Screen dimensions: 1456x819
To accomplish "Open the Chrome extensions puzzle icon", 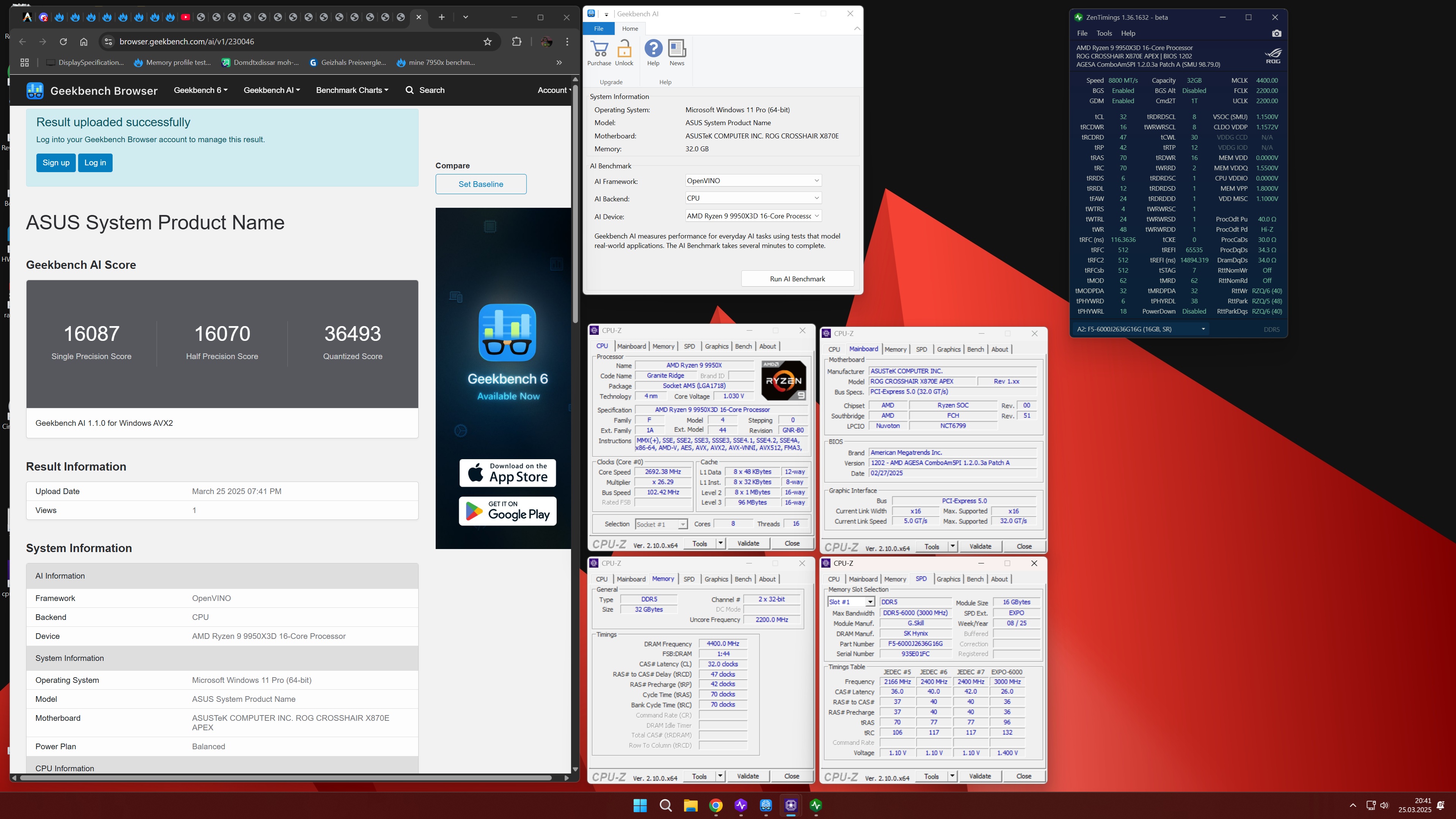I will [516, 41].
